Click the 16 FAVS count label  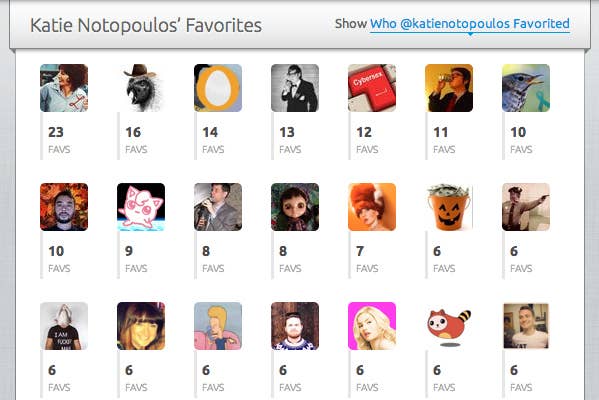(136, 140)
